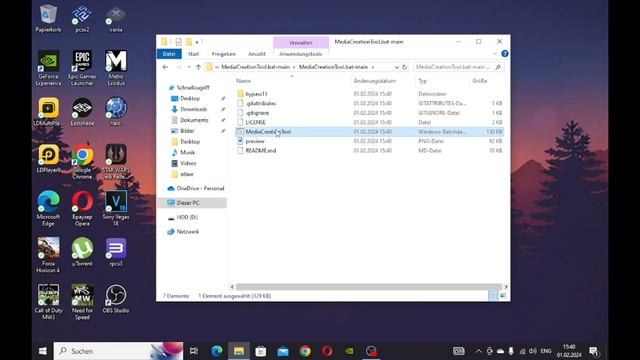Open Star Wars Jedi desktop shortcut
Image resolution: width=640 pixels, height=360 pixels.
tap(116, 162)
